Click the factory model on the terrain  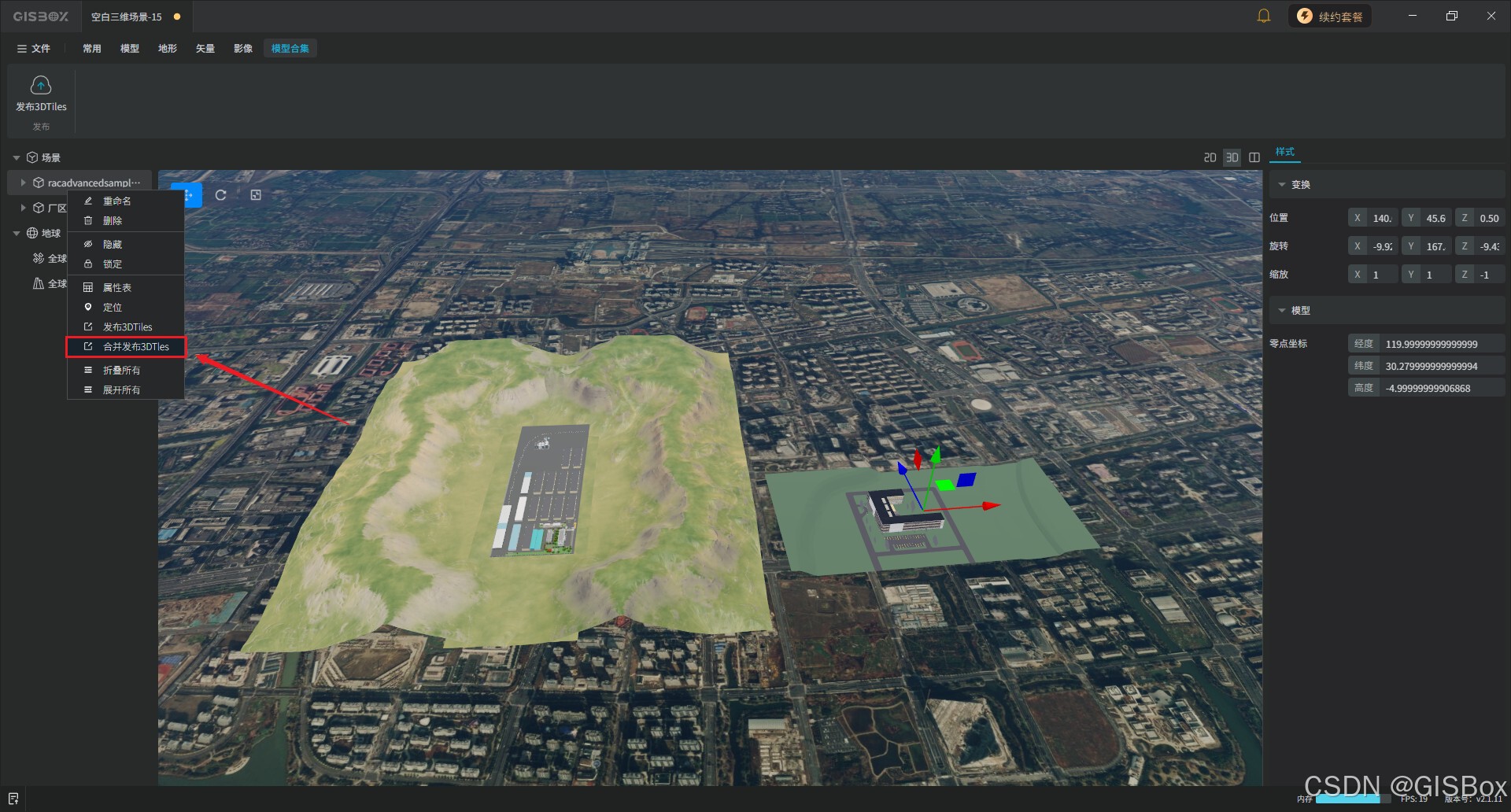point(540,492)
